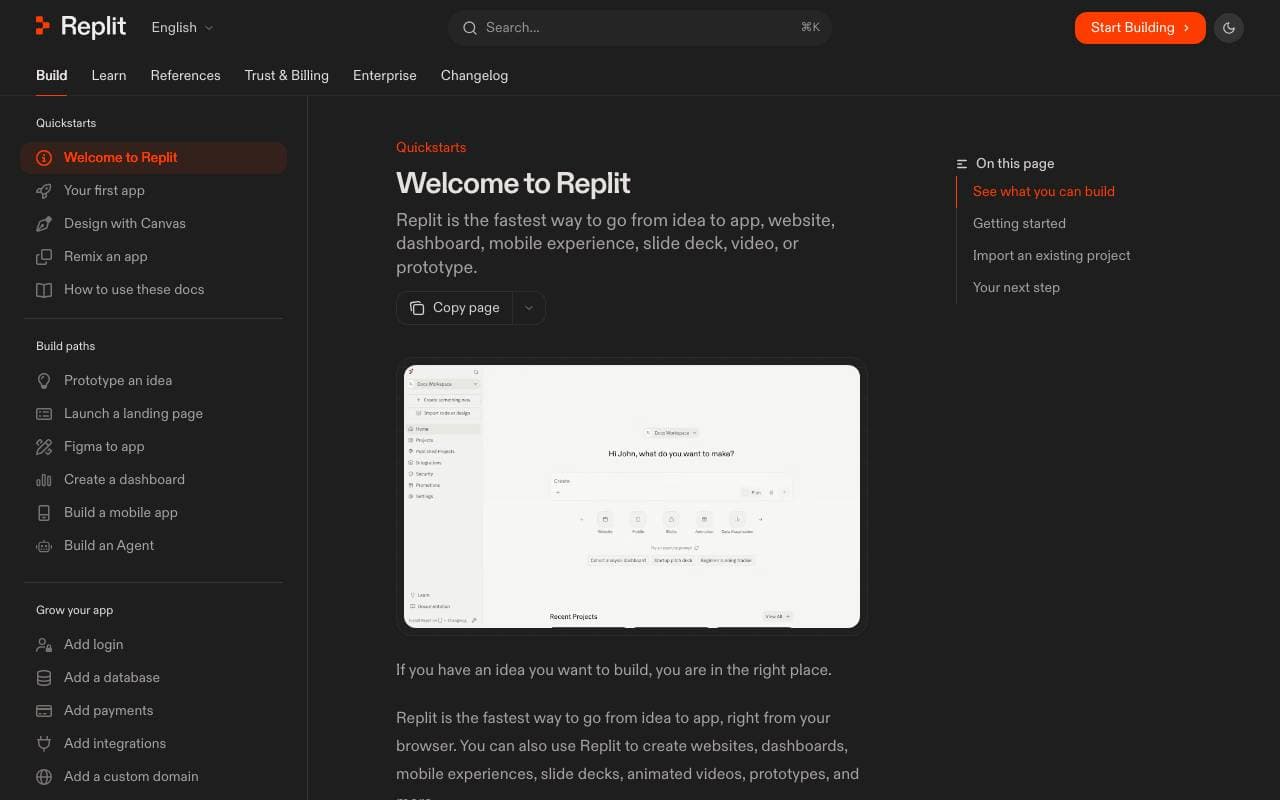This screenshot has height=800, width=1280.
Task: Click the book icon for How to use these docs
Action: pos(44,290)
